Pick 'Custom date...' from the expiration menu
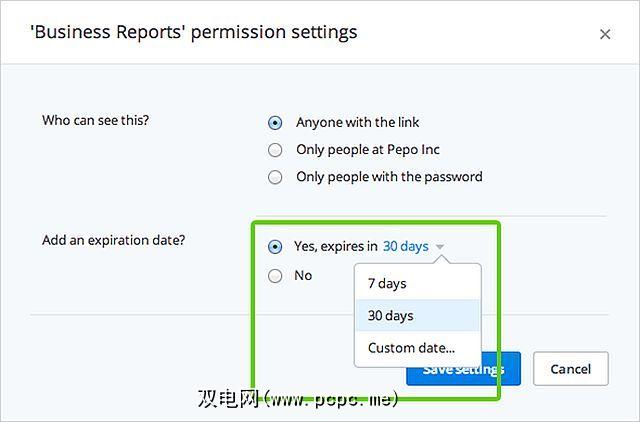 [411, 348]
